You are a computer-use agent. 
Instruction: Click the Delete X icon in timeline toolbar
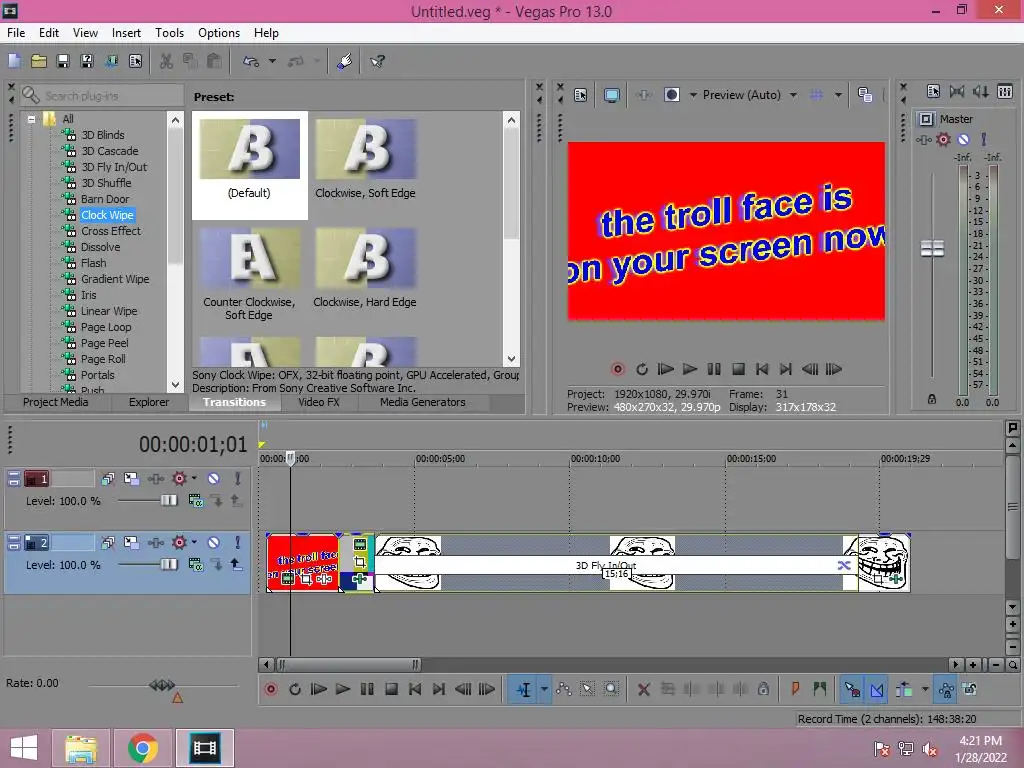[644, 689]
